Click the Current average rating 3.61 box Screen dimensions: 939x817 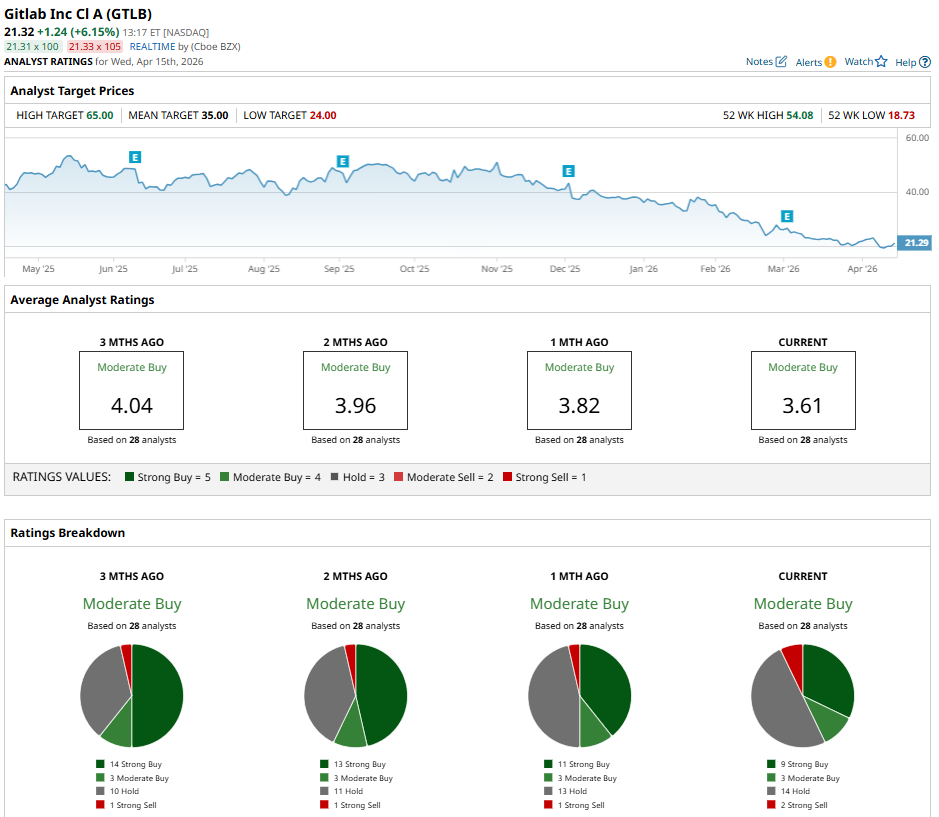click(x=803, y=390)
